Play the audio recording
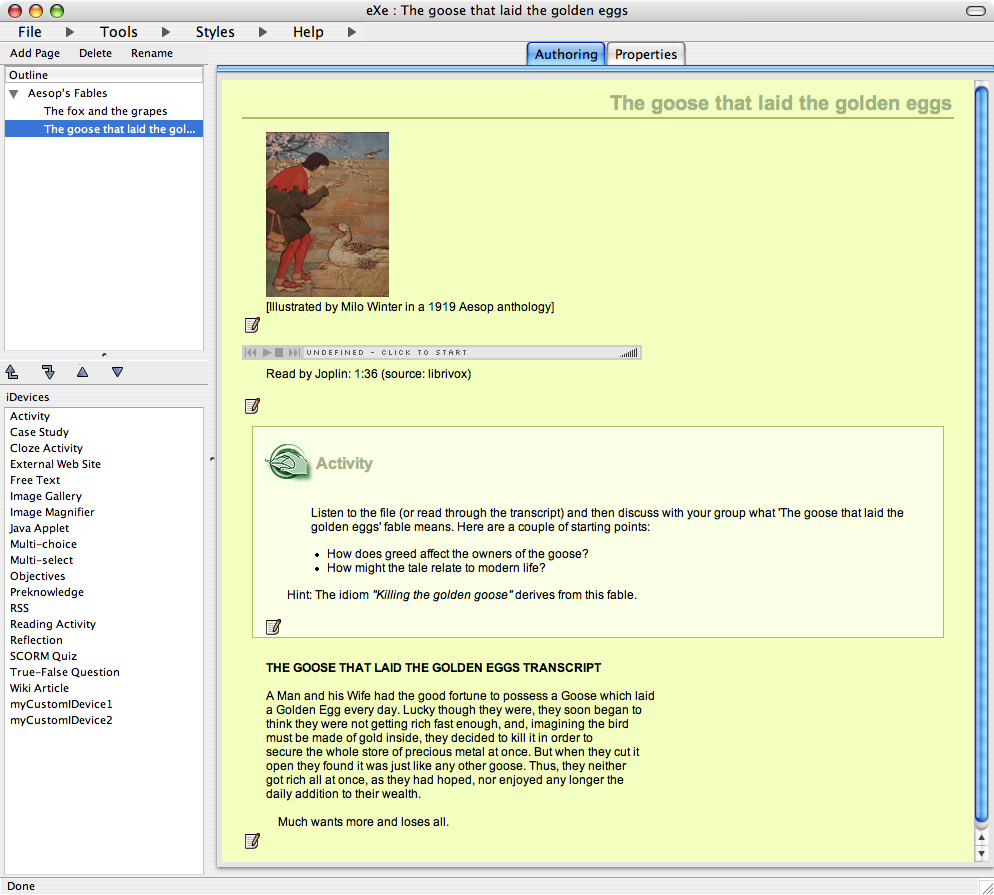 click(267, 352)
